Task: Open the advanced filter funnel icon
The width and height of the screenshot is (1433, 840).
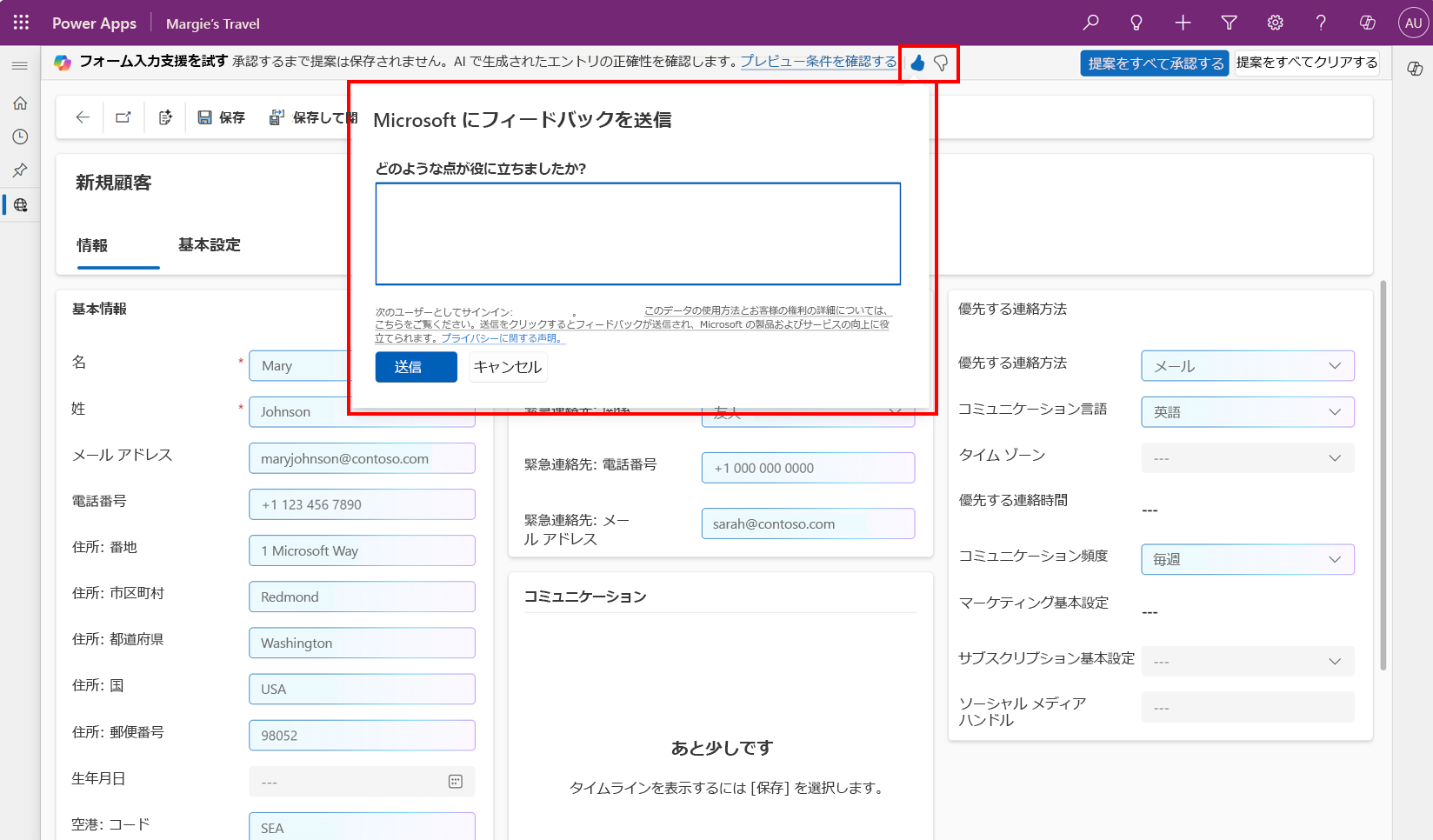Action: (x=1229, y=23)
